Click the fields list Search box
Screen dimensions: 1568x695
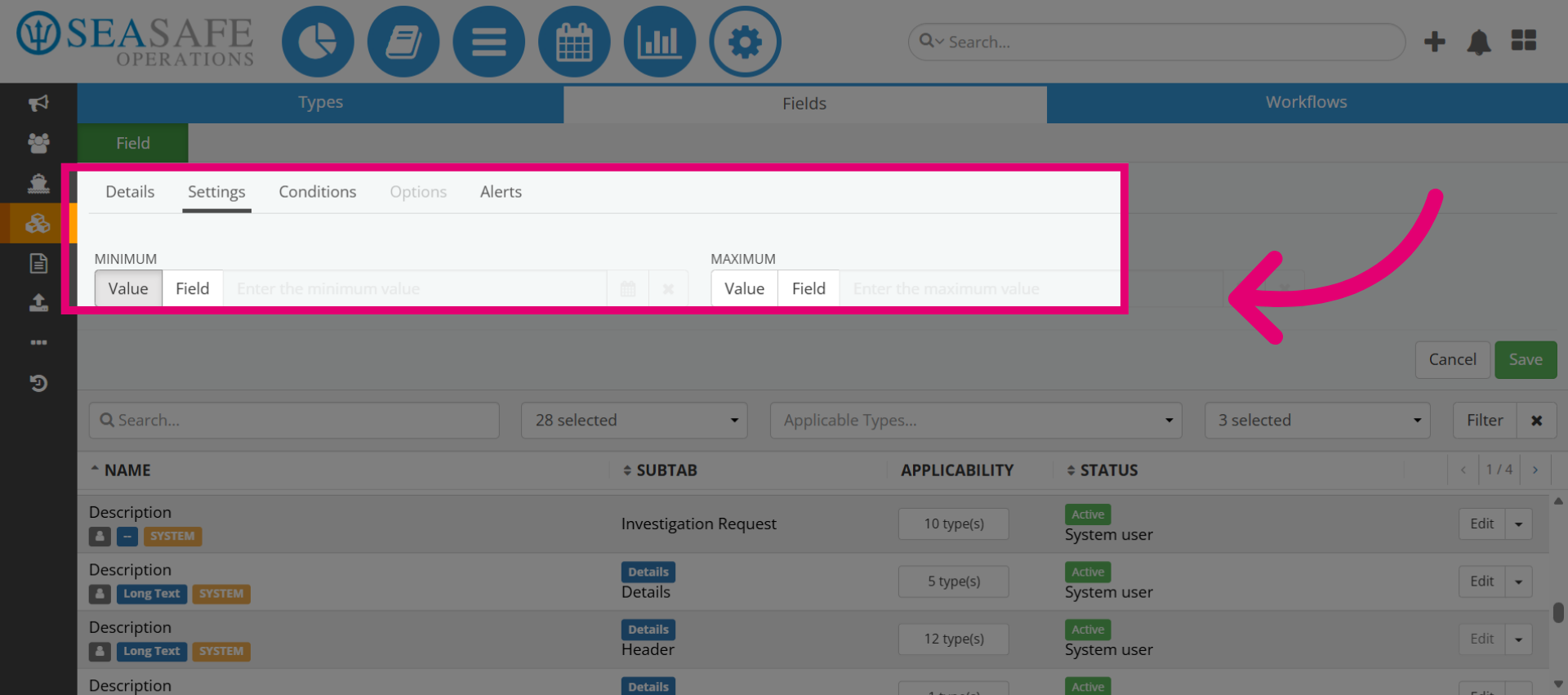tap(294, 421)
